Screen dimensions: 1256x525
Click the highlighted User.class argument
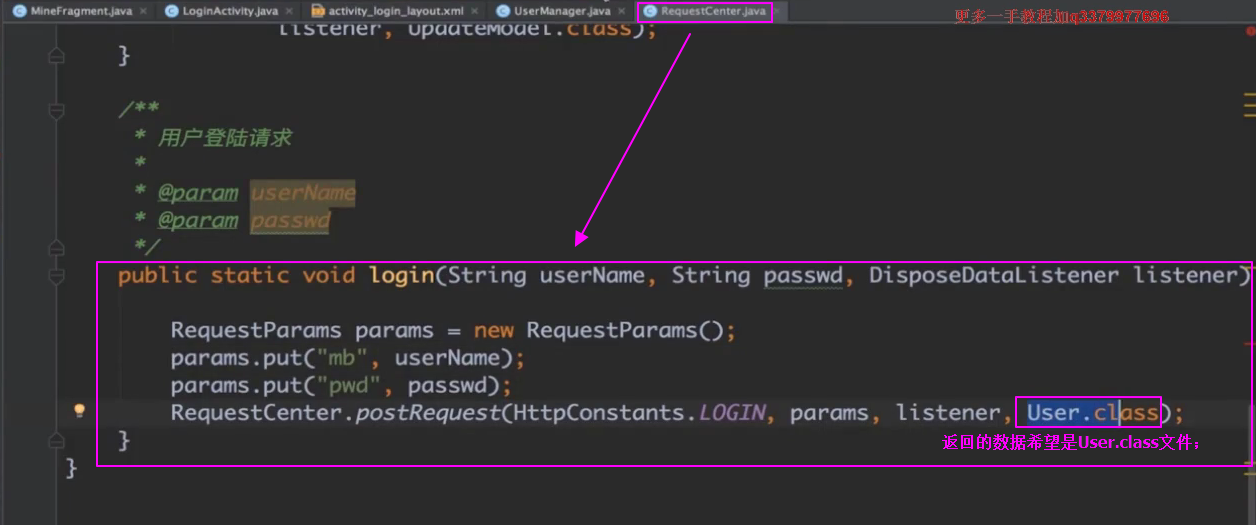1092,413
